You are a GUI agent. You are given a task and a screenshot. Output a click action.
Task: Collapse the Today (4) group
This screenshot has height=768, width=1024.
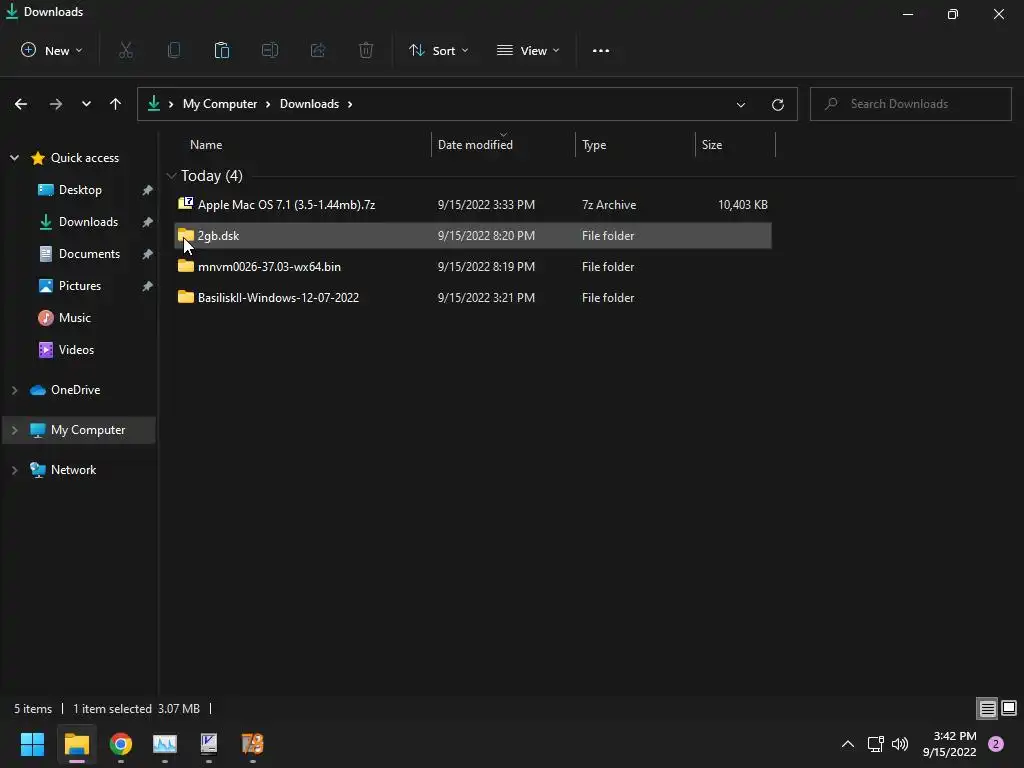click(x=171, y=176)
